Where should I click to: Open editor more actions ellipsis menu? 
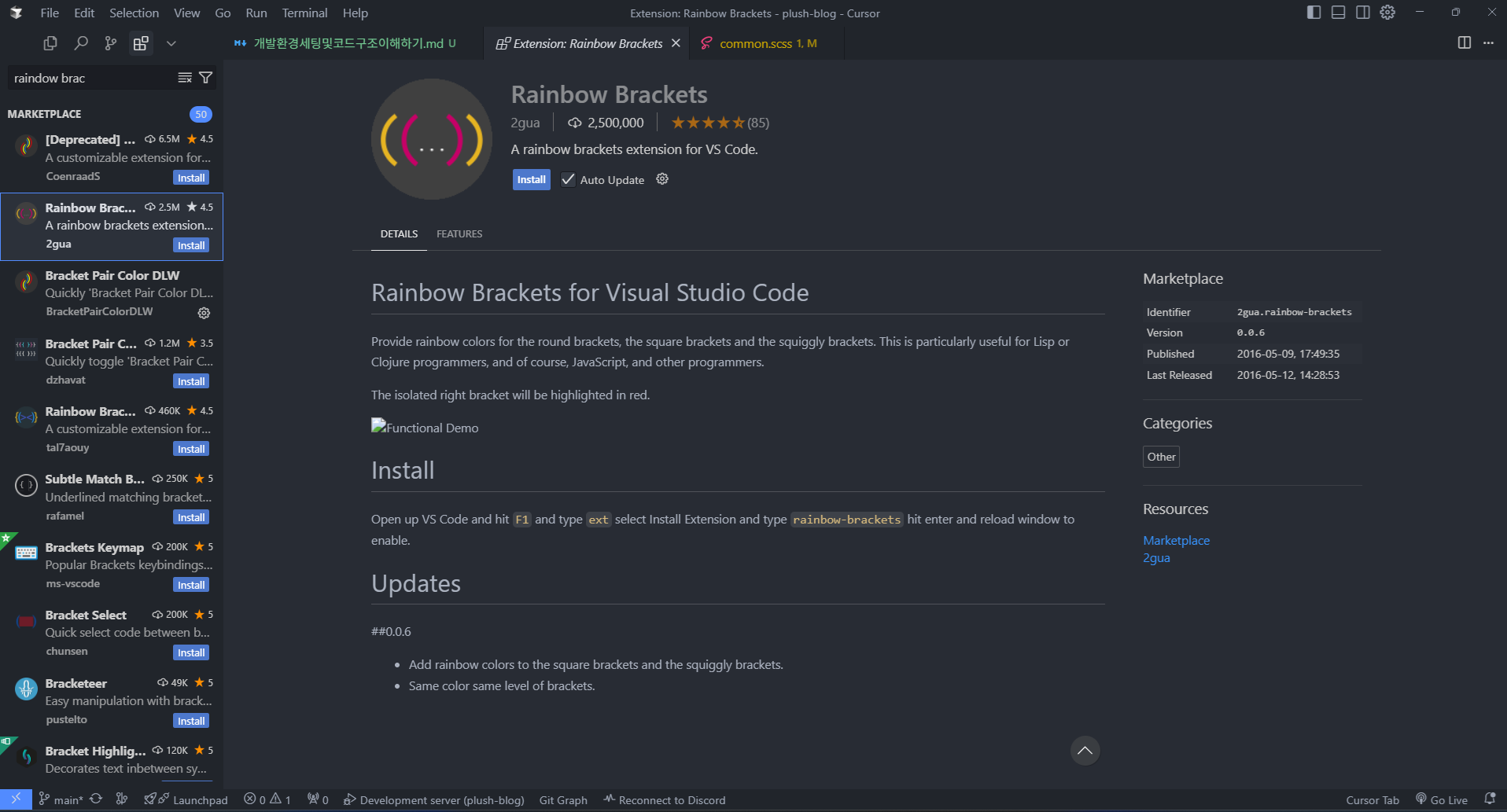point(1488,43)
